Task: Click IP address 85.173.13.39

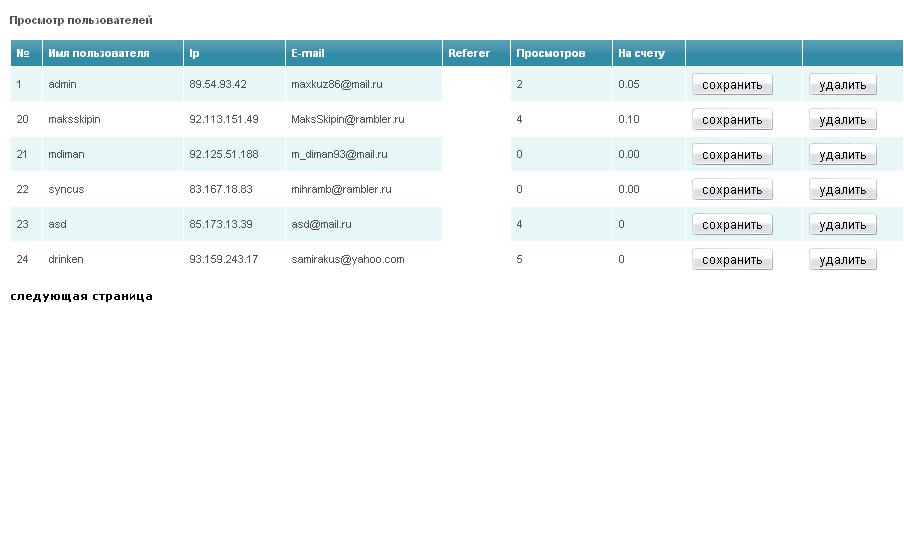Action: [x=221, y=224]
